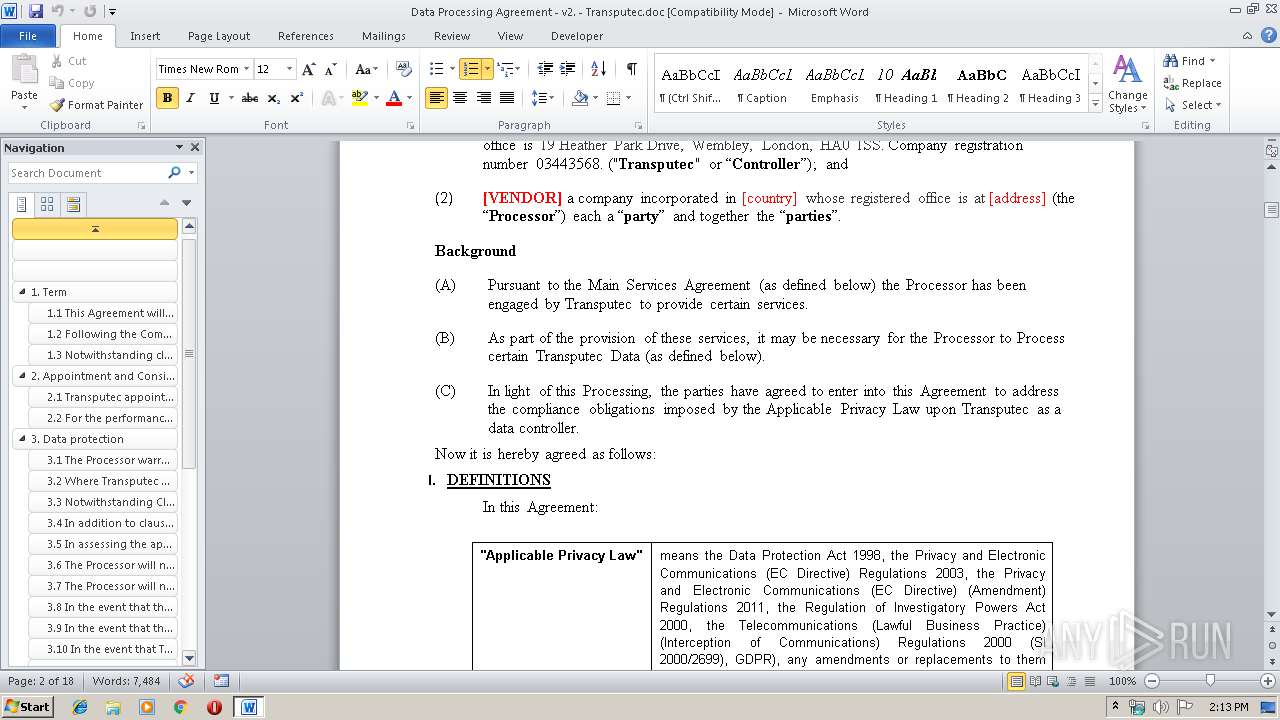Click the Replace button
The height and width of the screenshot is (720, 1280).
click(x=1192, y=83)
